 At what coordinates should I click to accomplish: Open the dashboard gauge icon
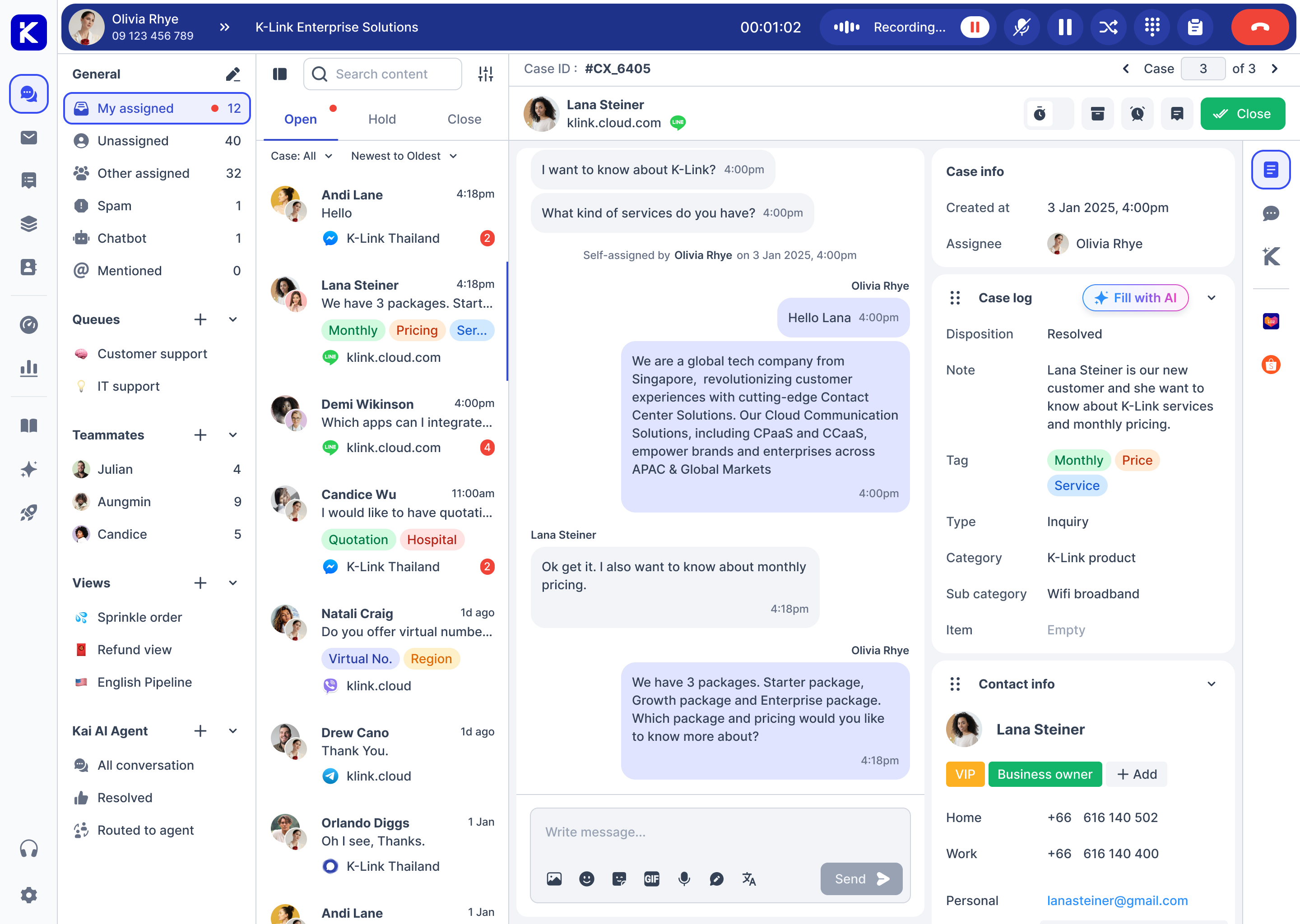coord(28,325)
